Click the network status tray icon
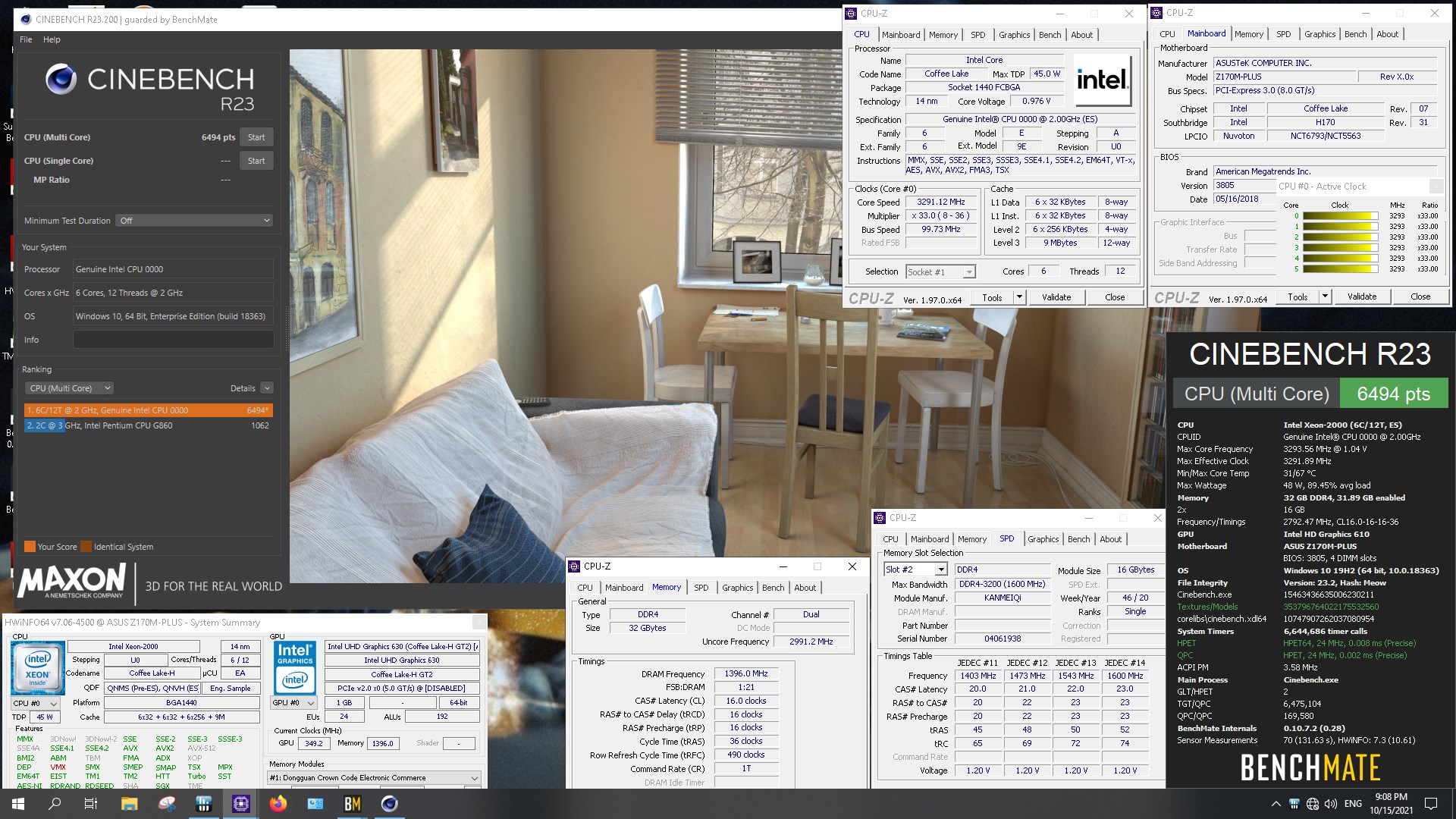 pyautogui.click(x=1313, y=804)
